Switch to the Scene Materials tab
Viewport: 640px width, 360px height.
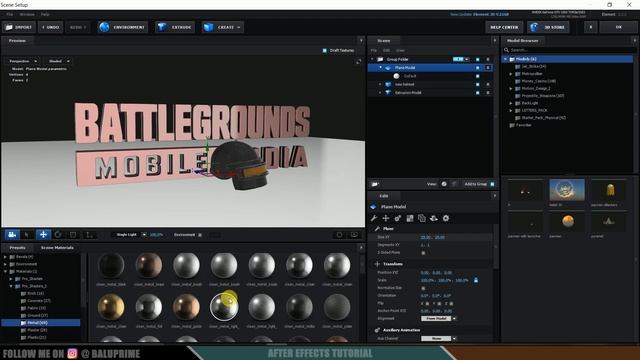click(x=57, y=248)
